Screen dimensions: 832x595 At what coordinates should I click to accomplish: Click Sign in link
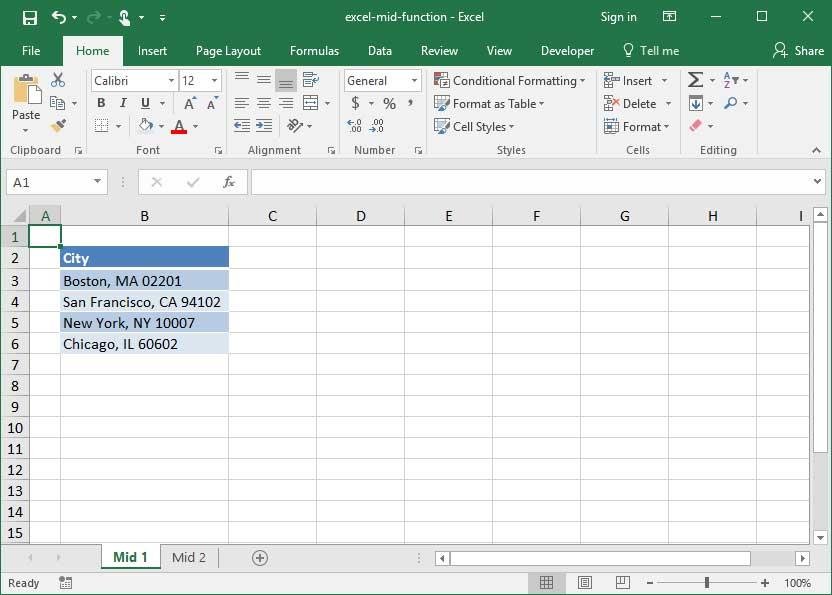tap(618, 17)
